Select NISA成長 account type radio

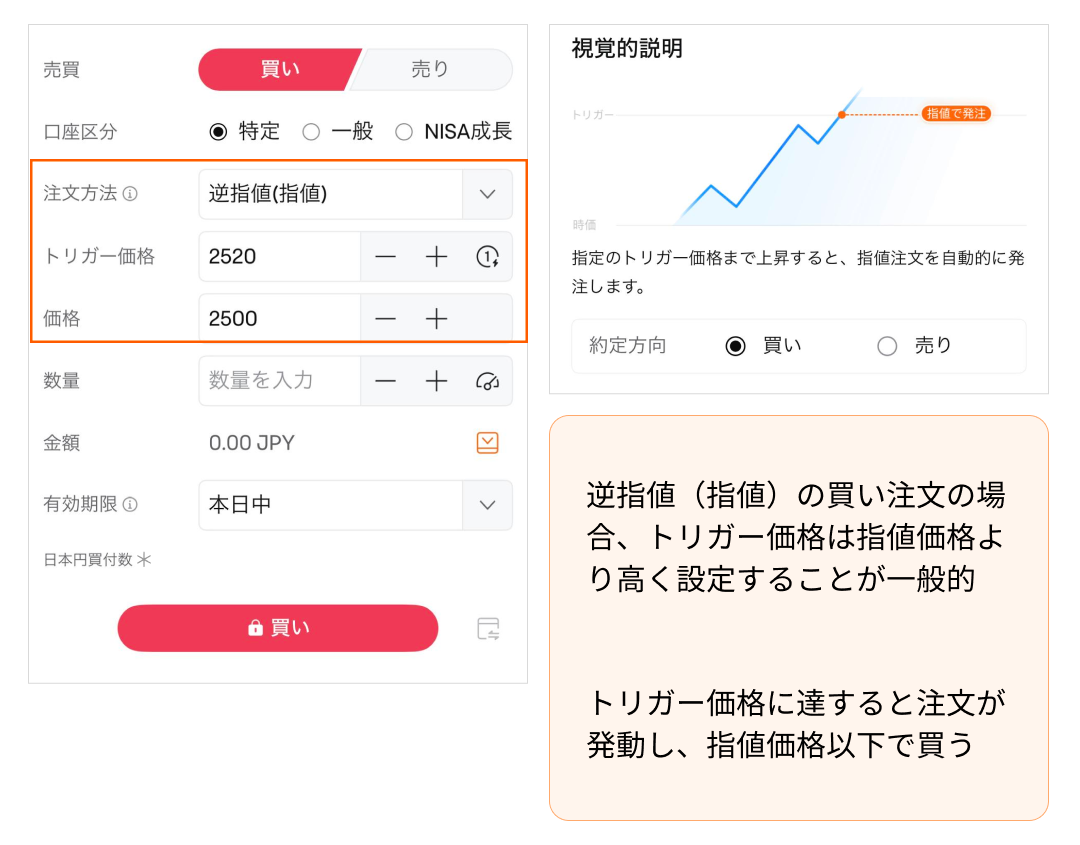[x=404, y=132]
